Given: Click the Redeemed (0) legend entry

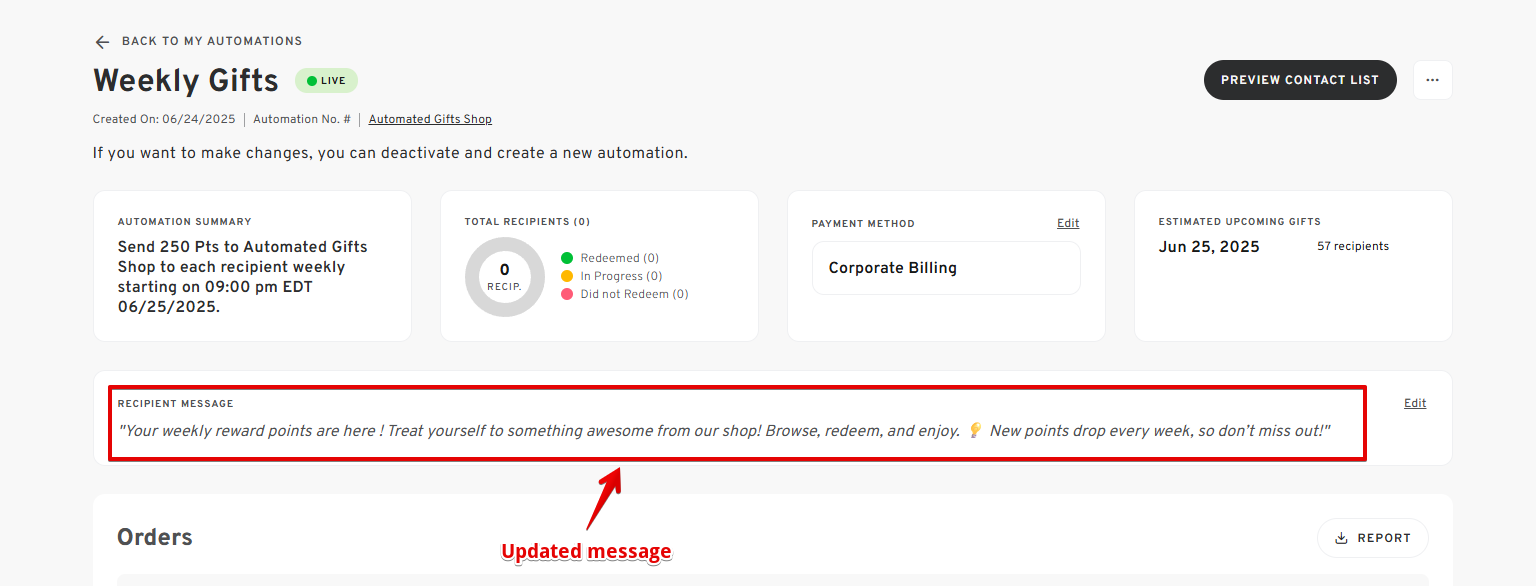Looking at the screenshot, I should pyautogui.click(x=609, y=258).
